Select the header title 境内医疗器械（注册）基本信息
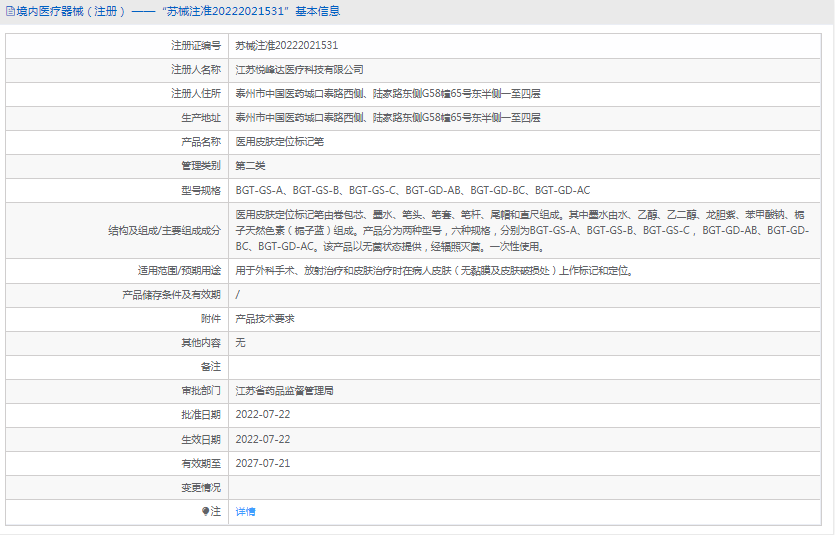The height and width of the screenshot is (535, 835). 178,11
